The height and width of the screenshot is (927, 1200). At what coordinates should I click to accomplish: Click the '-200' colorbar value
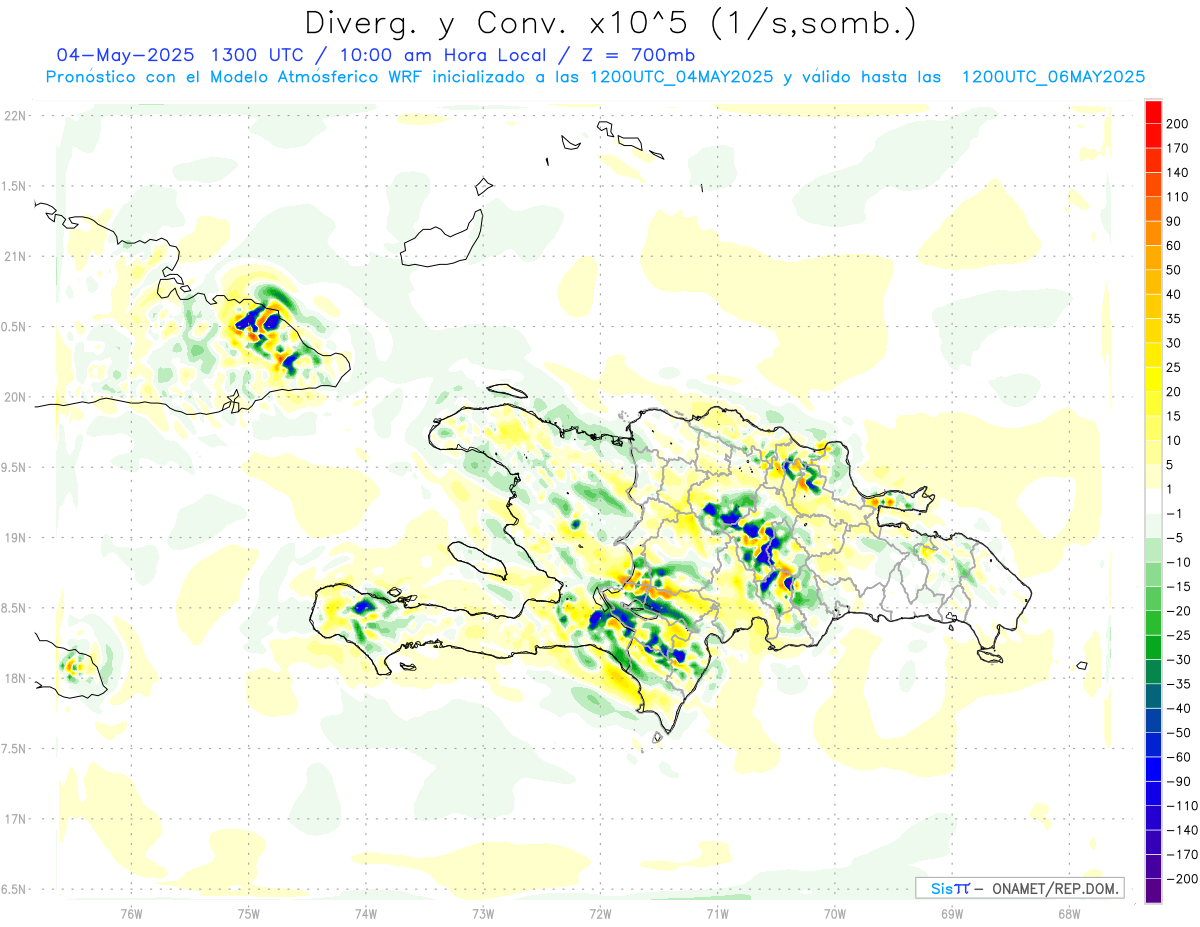[x=1181, y=878]
